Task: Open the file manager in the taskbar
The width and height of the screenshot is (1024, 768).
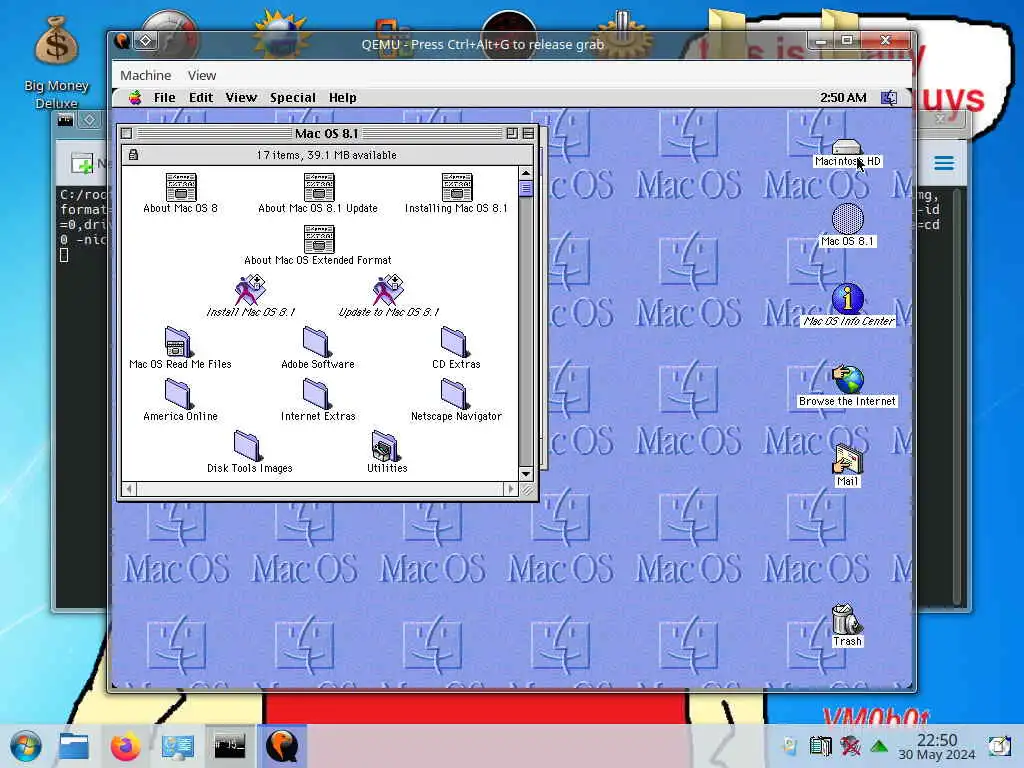Action: pyautogui.click(x=74, y=746)
